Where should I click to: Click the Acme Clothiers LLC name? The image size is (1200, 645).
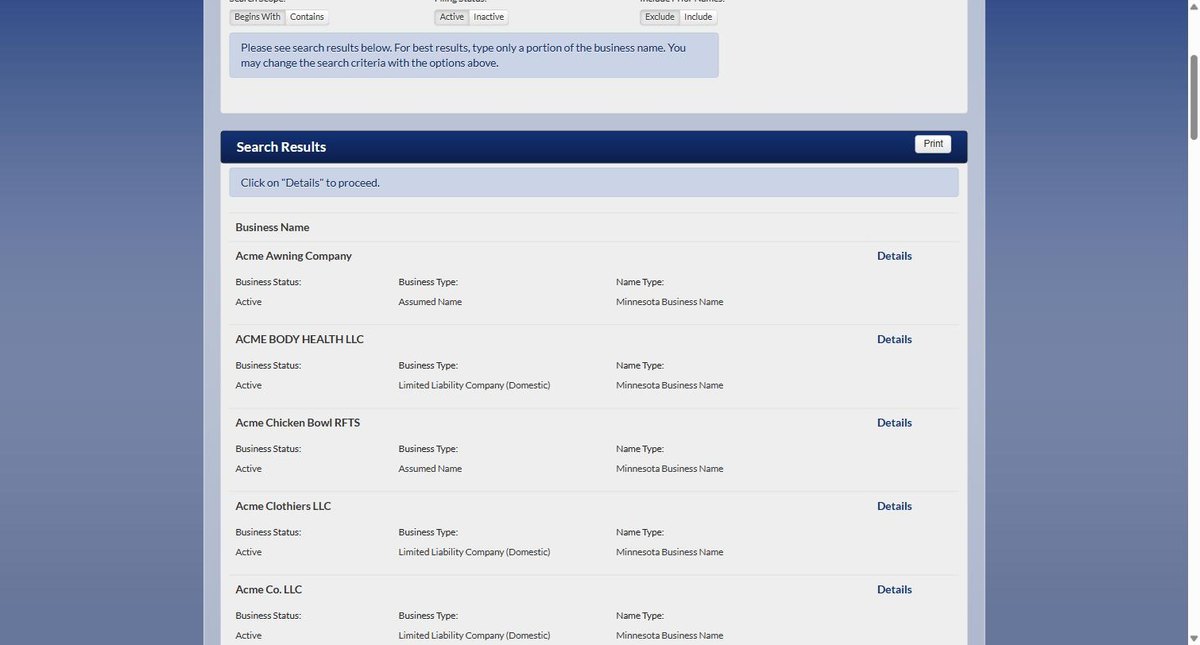coord(283,506)
